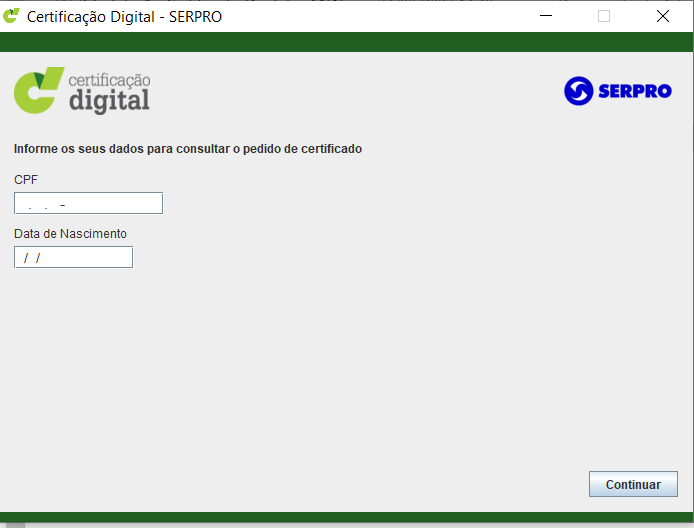Click the blue circular SERPRO emblem

click(x=579, y=91)
